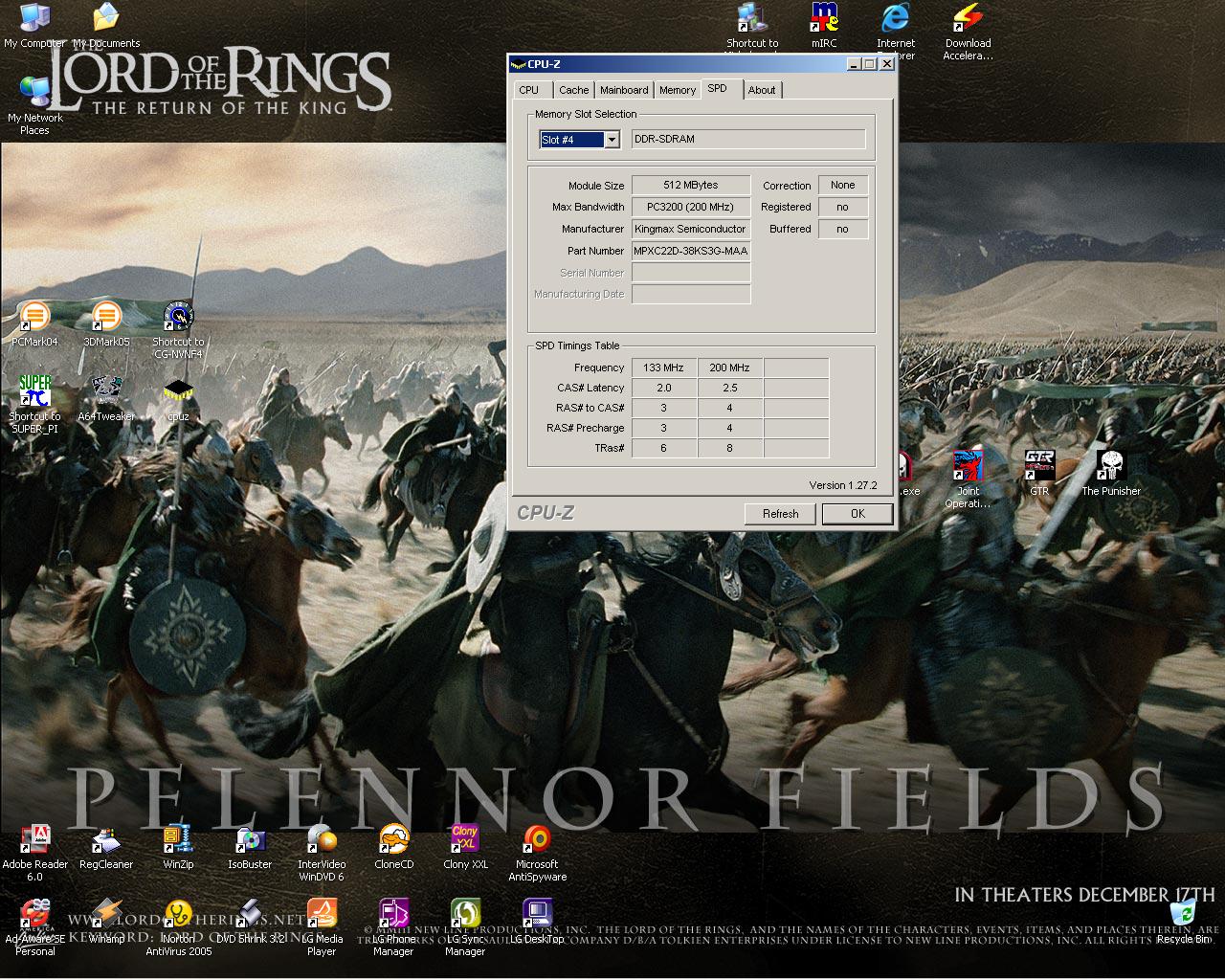
Task: Launch PCMark04 shortcut
Action: [34, 323]
